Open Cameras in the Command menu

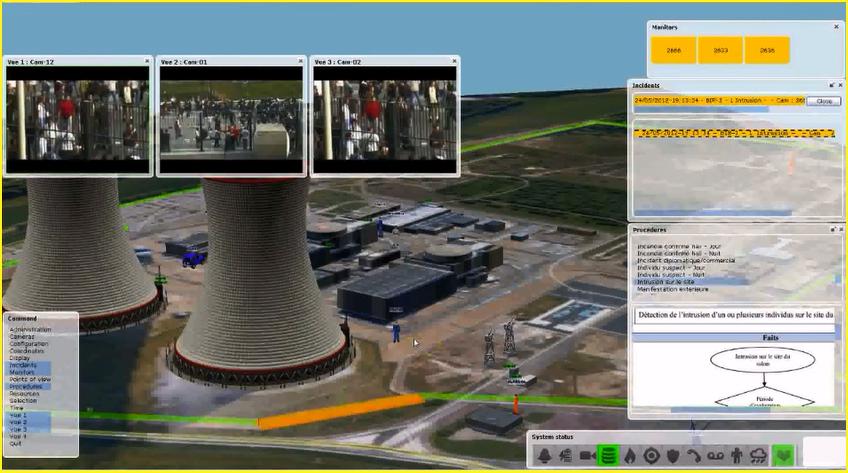pos(23,338)
